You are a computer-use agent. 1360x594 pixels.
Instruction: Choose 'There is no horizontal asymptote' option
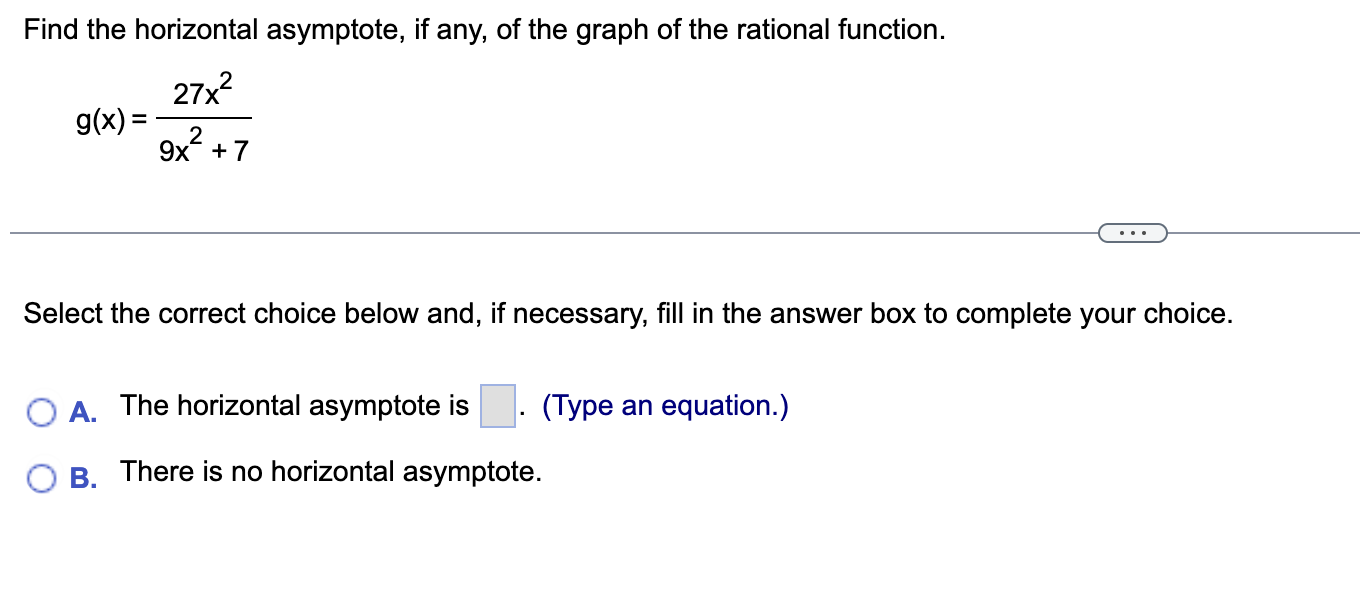[x=330, y=471]
